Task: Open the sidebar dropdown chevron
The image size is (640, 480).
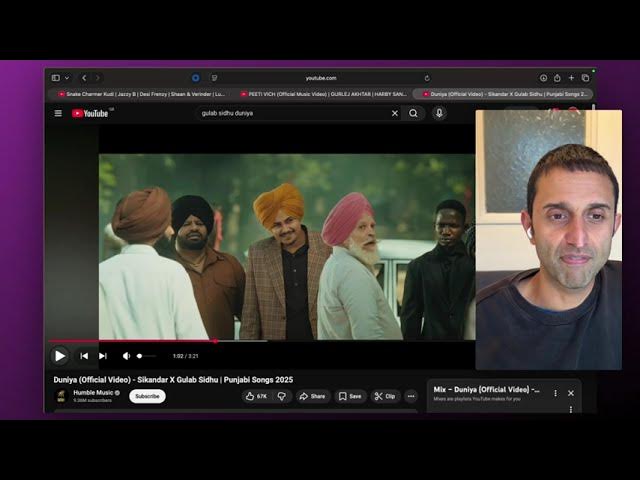Action: [67, 78]
